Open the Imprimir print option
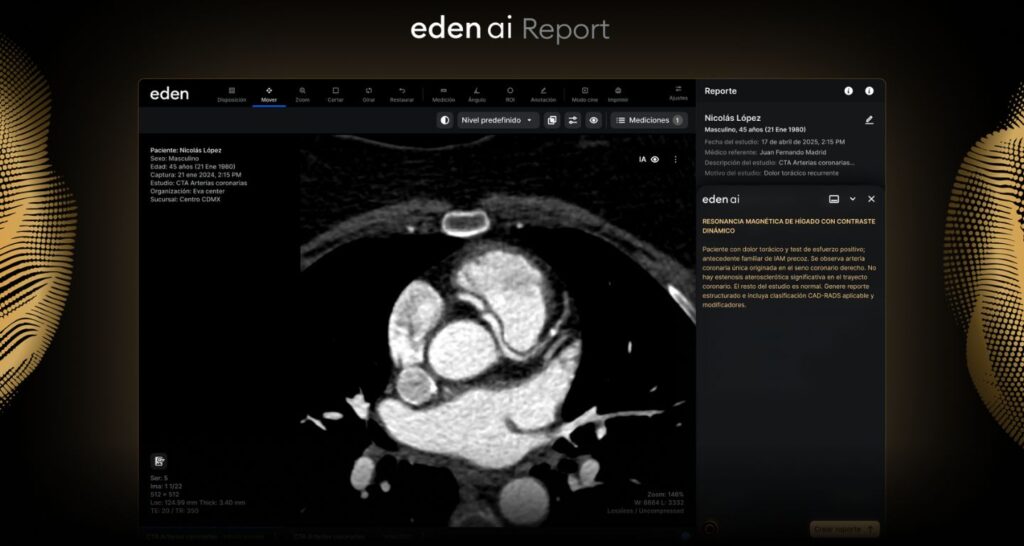This screenshot has width=1024, height=546. point(618,94)
